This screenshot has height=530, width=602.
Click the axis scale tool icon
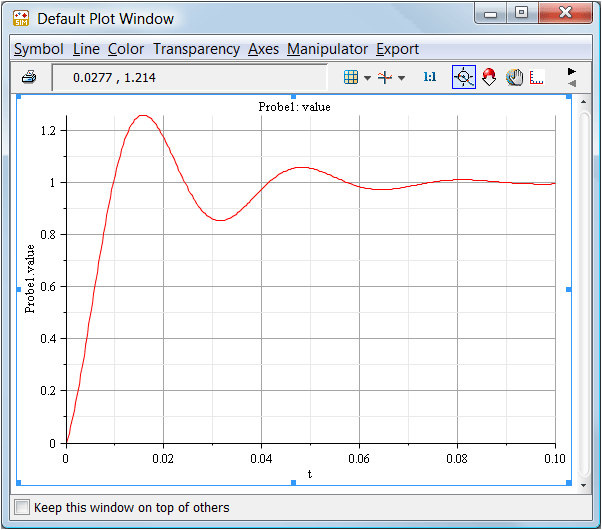tap(537, 77)
